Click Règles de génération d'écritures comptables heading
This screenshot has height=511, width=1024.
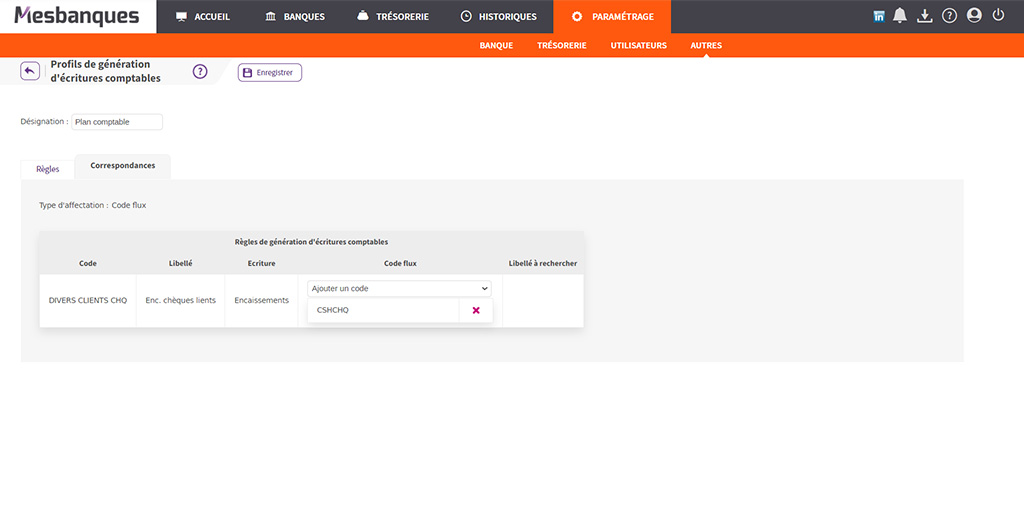click(312, 242)
